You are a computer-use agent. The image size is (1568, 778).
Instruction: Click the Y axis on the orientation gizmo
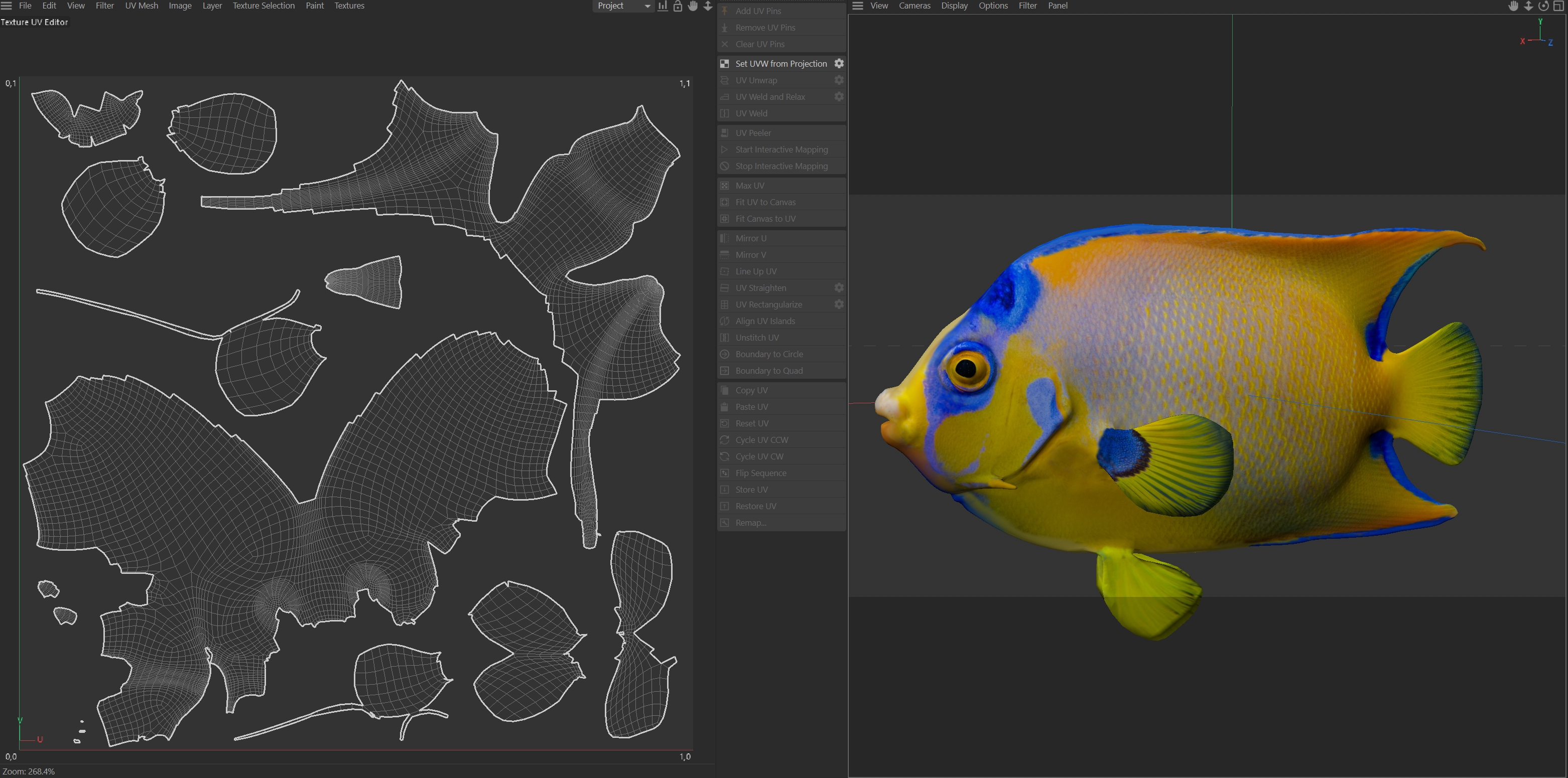click(x=1540, y=22)
